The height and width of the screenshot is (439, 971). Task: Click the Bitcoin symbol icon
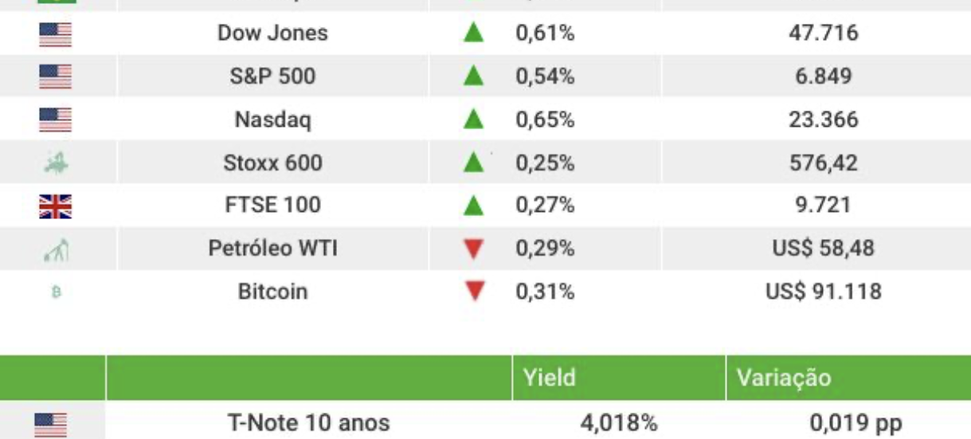[56, 293]
